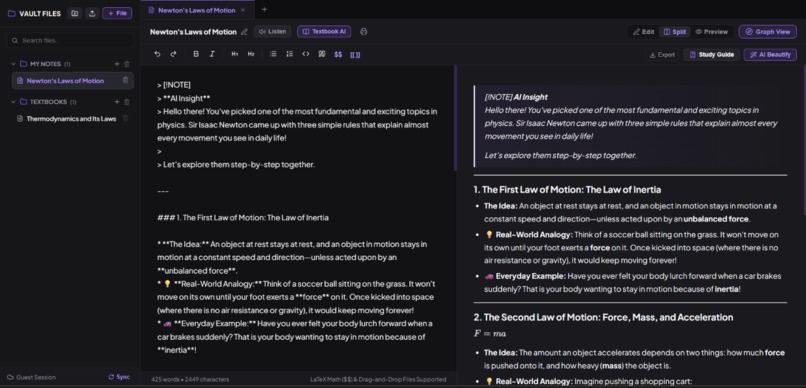Click the AI Beautify button
Image resolution: width=806 pixels, height=388 pixels.
(x=770, y=54)
